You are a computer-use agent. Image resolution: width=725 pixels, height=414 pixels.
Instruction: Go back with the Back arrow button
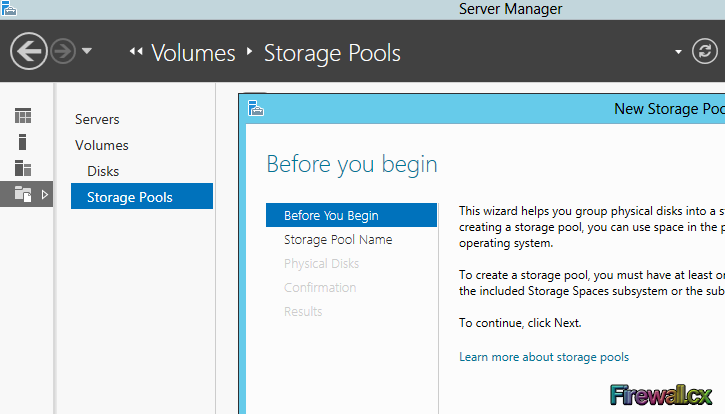pos(29,51)
